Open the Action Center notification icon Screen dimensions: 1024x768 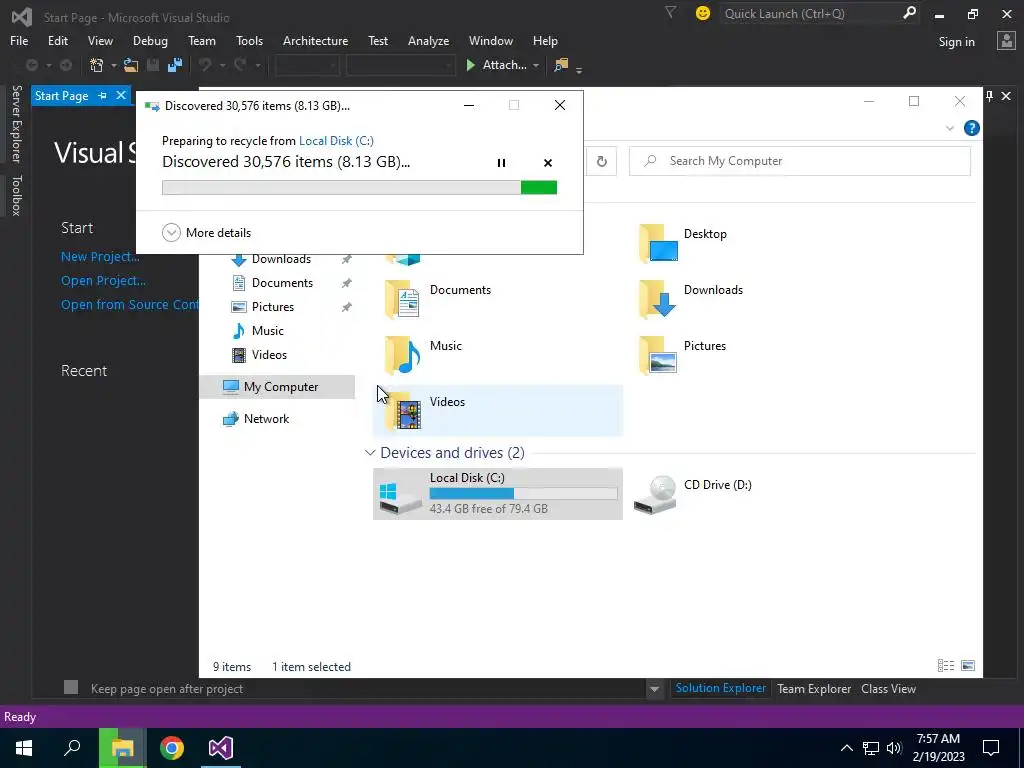point(991,748)
